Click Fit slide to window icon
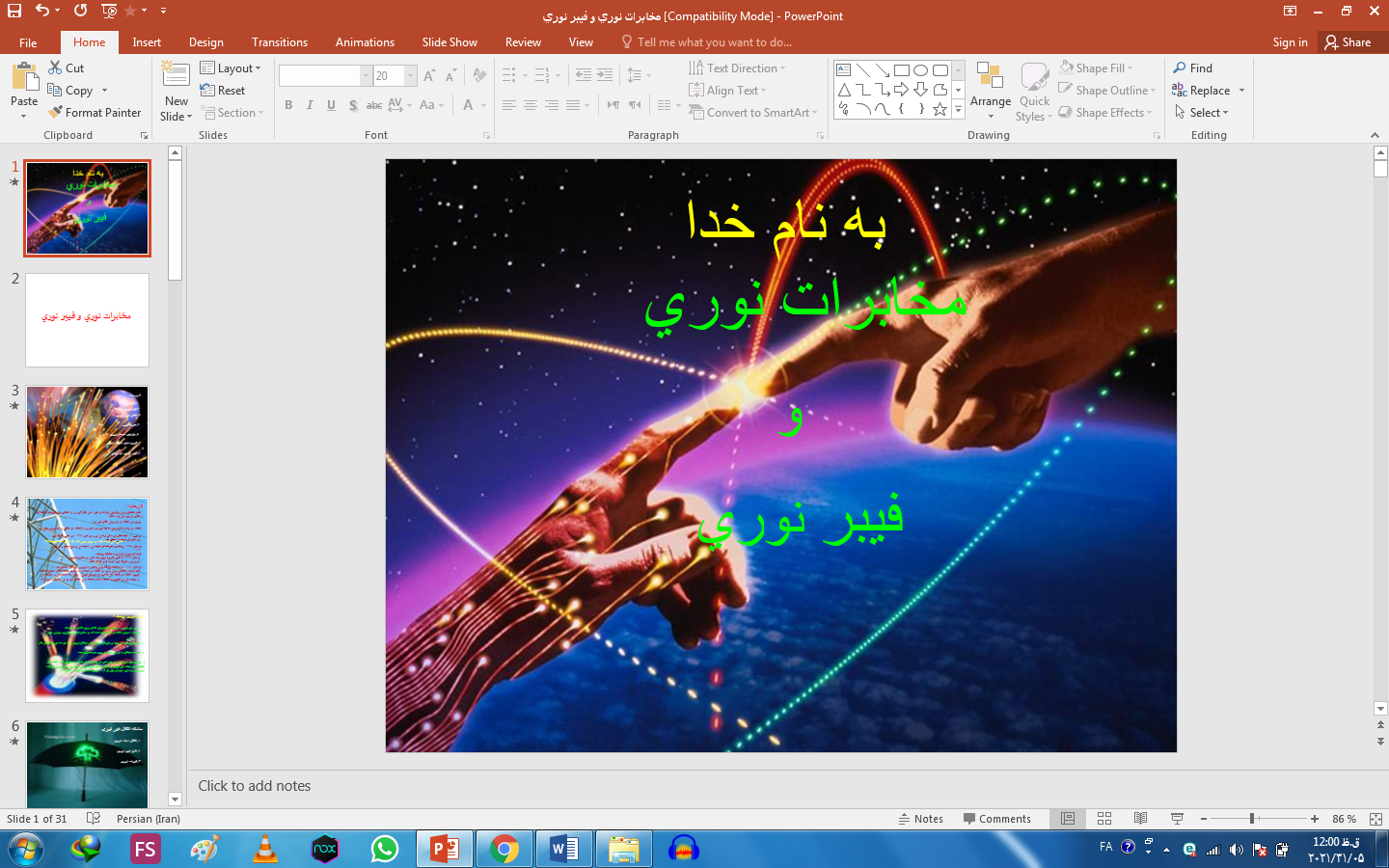This screenshot has height=868, width=1389. click(1375, 819)
